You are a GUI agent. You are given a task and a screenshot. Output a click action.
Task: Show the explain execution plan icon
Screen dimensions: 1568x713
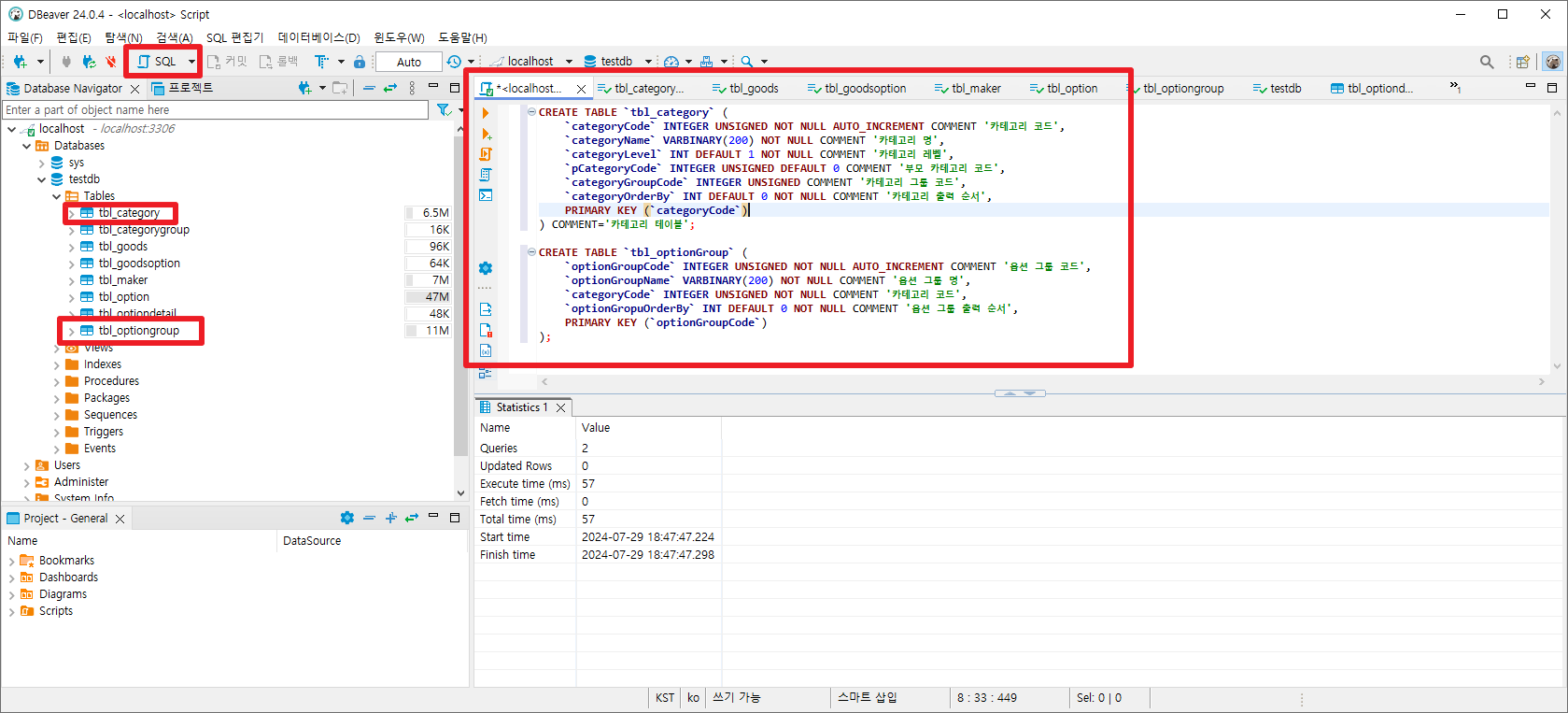pyautogui.click(x=486, y=175)
